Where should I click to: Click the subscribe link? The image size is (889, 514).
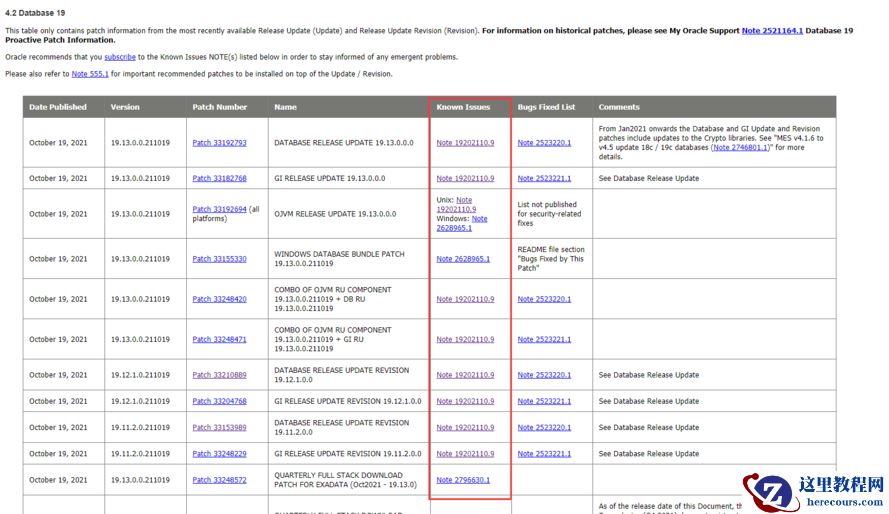point(120,57)
